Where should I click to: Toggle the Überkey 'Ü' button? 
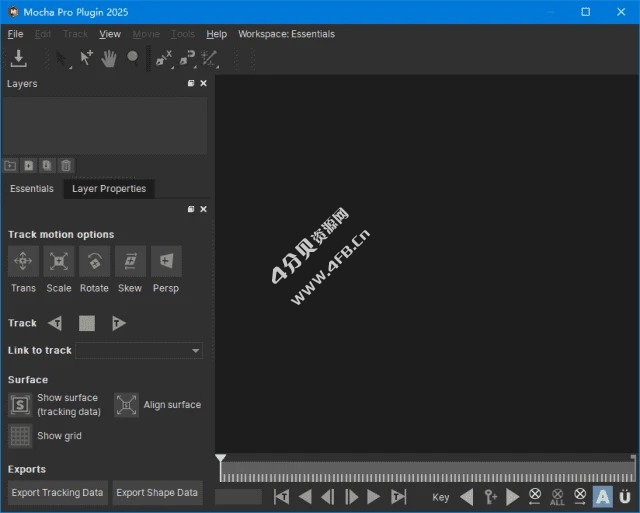624,497
